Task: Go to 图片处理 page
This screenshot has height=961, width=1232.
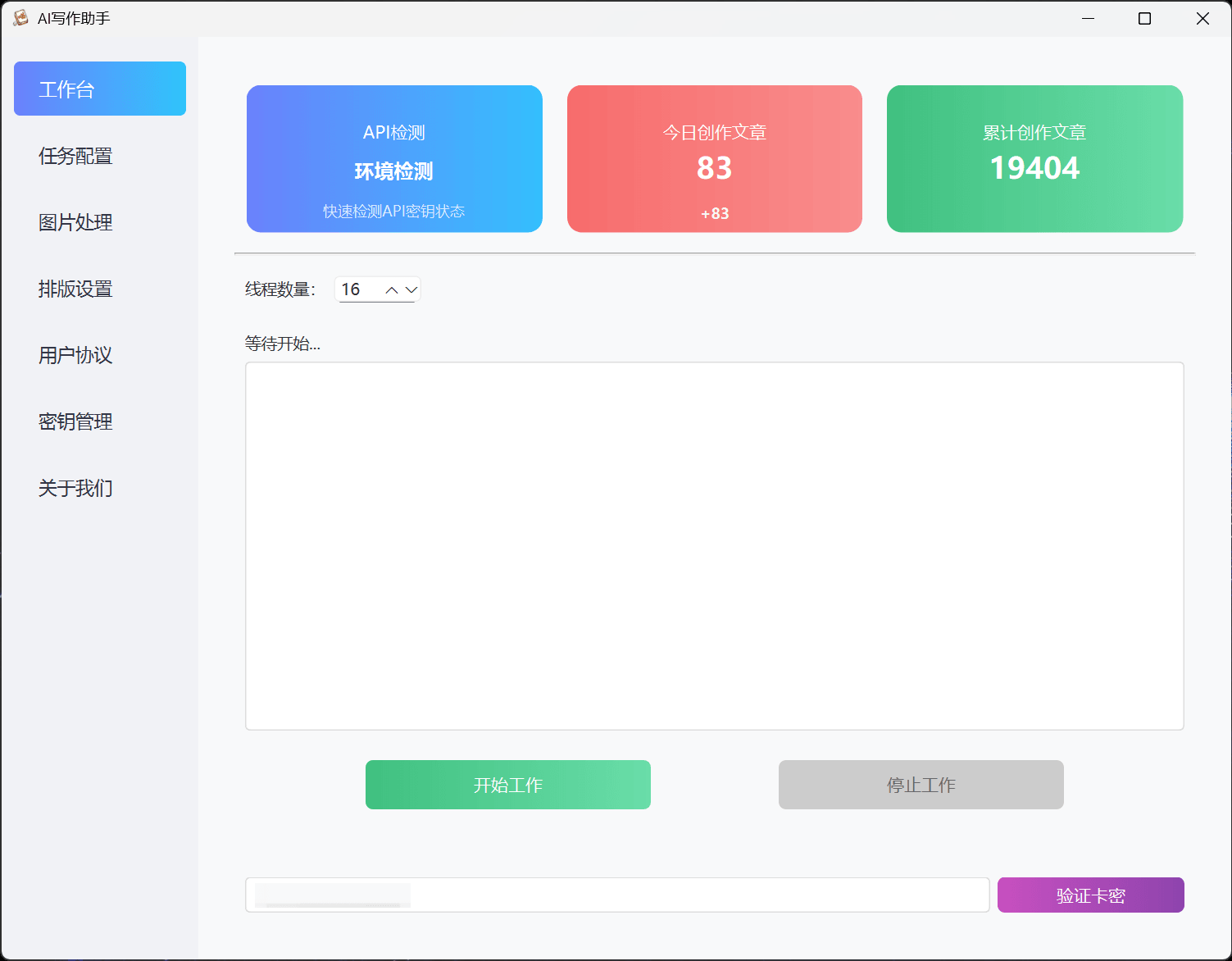Action: [x=75, y=222]
